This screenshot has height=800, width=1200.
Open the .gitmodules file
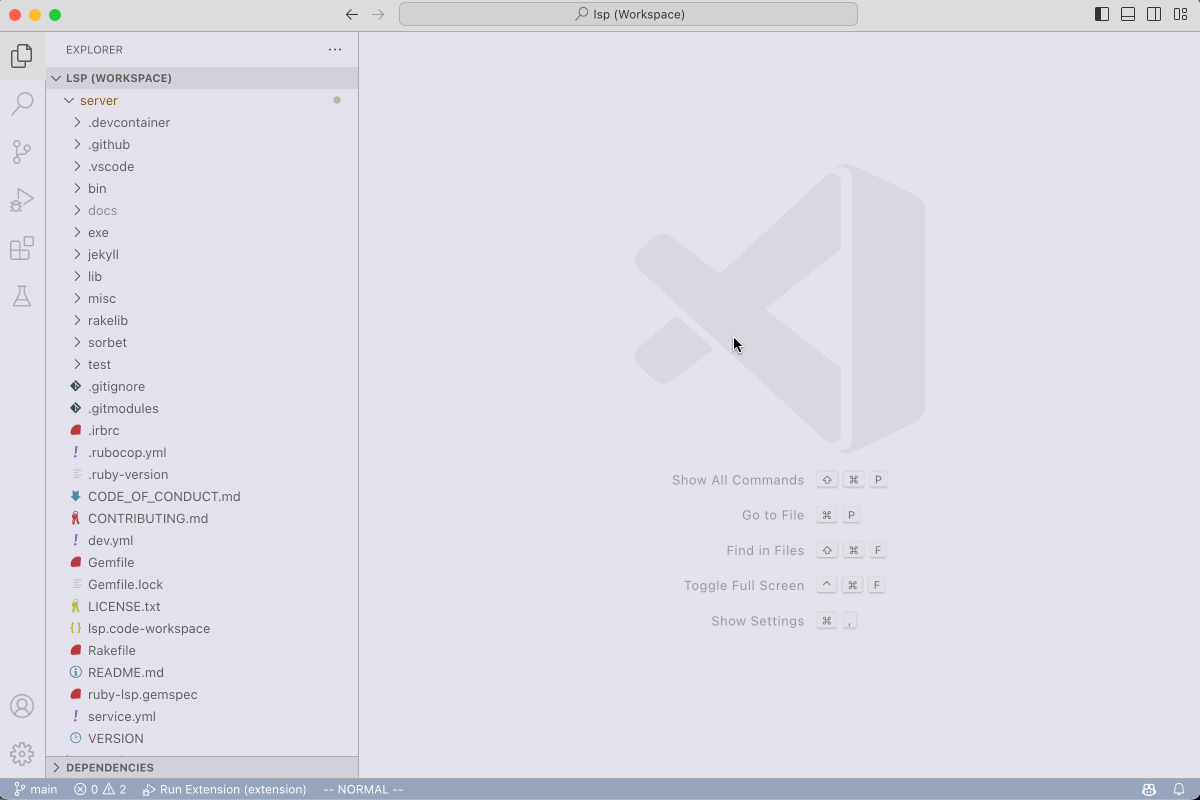coord(202,408)
